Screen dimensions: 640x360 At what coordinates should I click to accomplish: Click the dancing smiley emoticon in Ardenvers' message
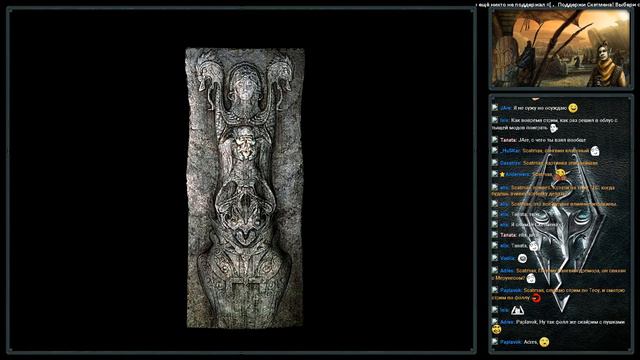[x=561, y=176]
